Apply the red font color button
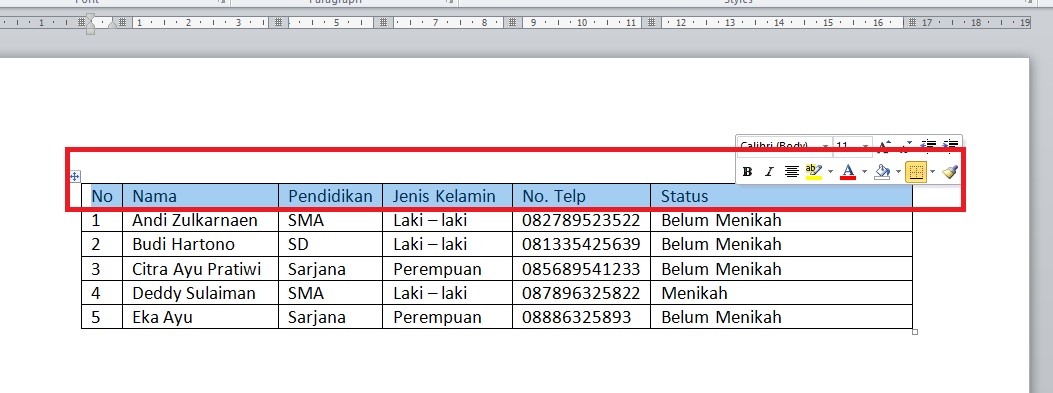1053x393 pixels. pyautogui.click(x=848, y=172)
